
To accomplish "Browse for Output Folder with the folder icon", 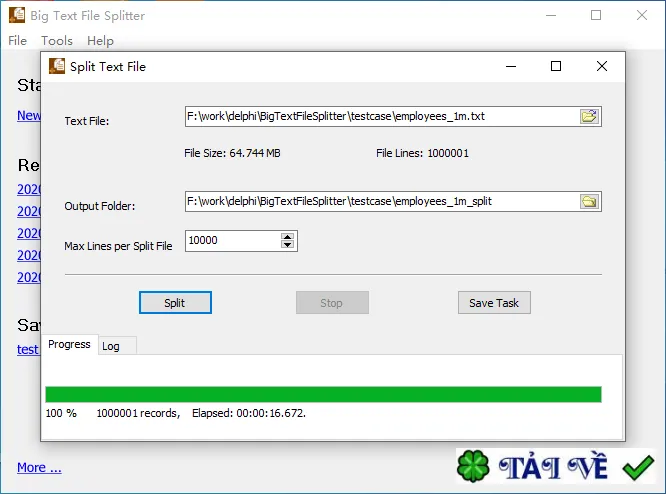I will tap(589, 201).
